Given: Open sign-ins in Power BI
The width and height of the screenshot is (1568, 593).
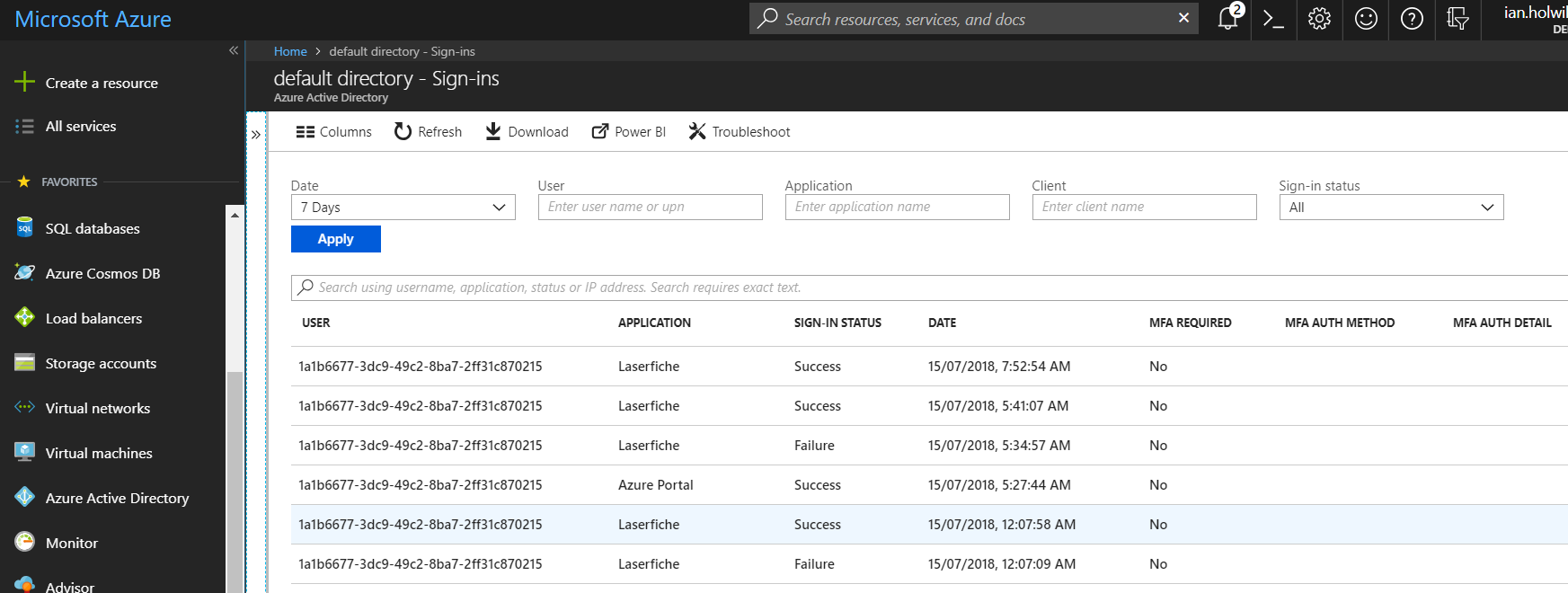Looking at the screenshot, I should [628, 132].
